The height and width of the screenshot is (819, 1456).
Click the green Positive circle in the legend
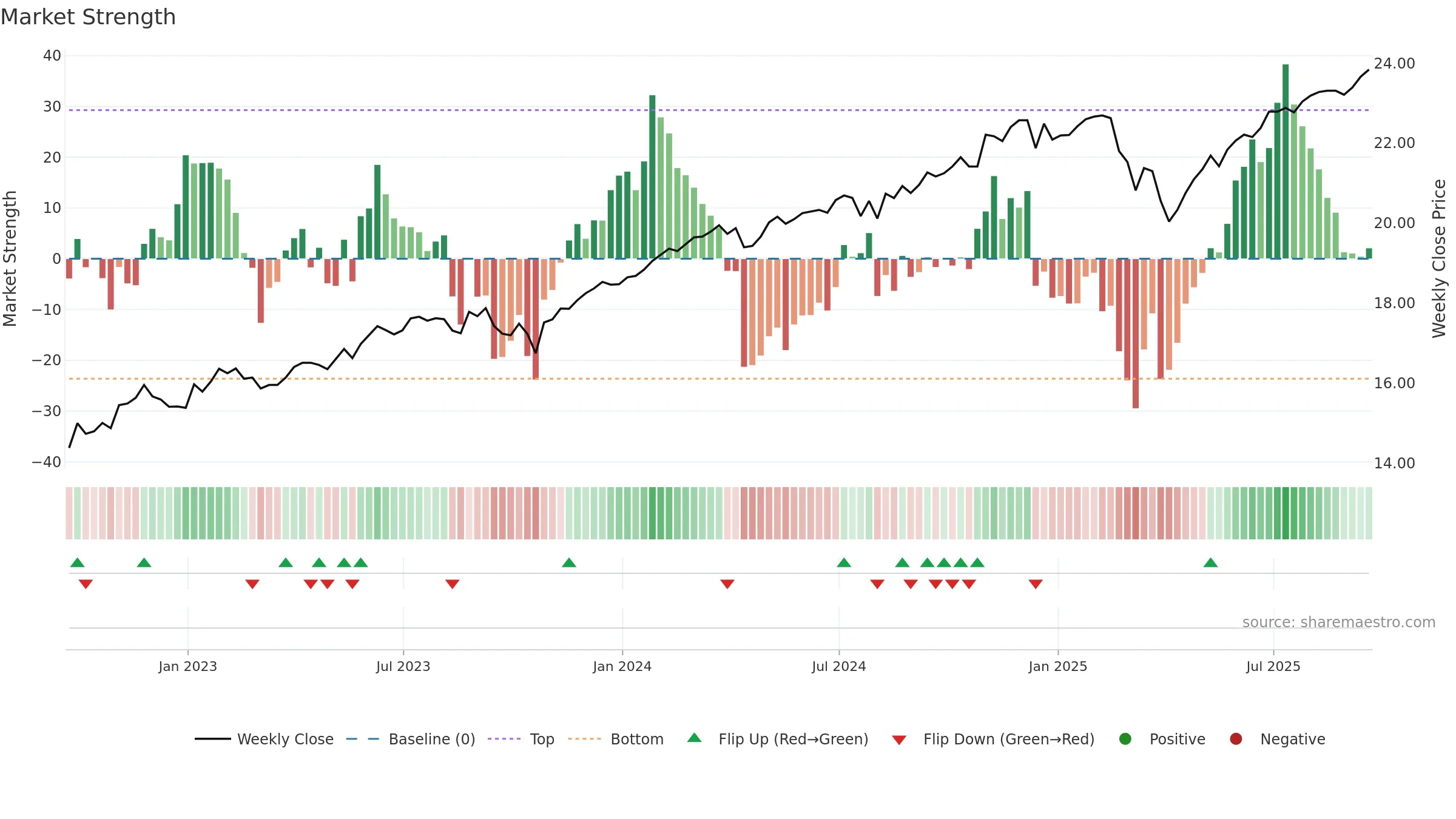click(x=1125, y=739)
